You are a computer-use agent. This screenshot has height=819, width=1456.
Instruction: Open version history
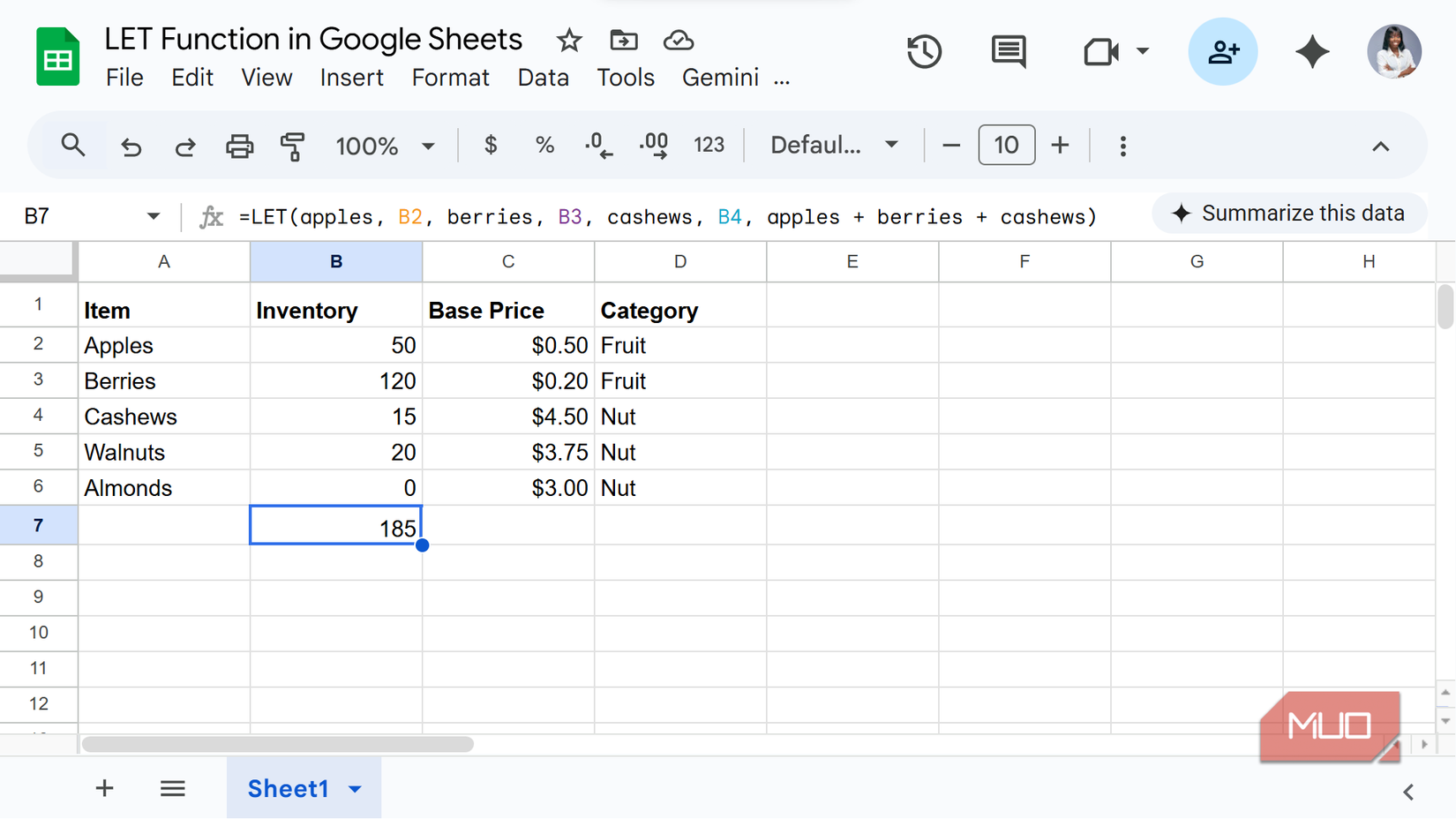tap(924, 52)
